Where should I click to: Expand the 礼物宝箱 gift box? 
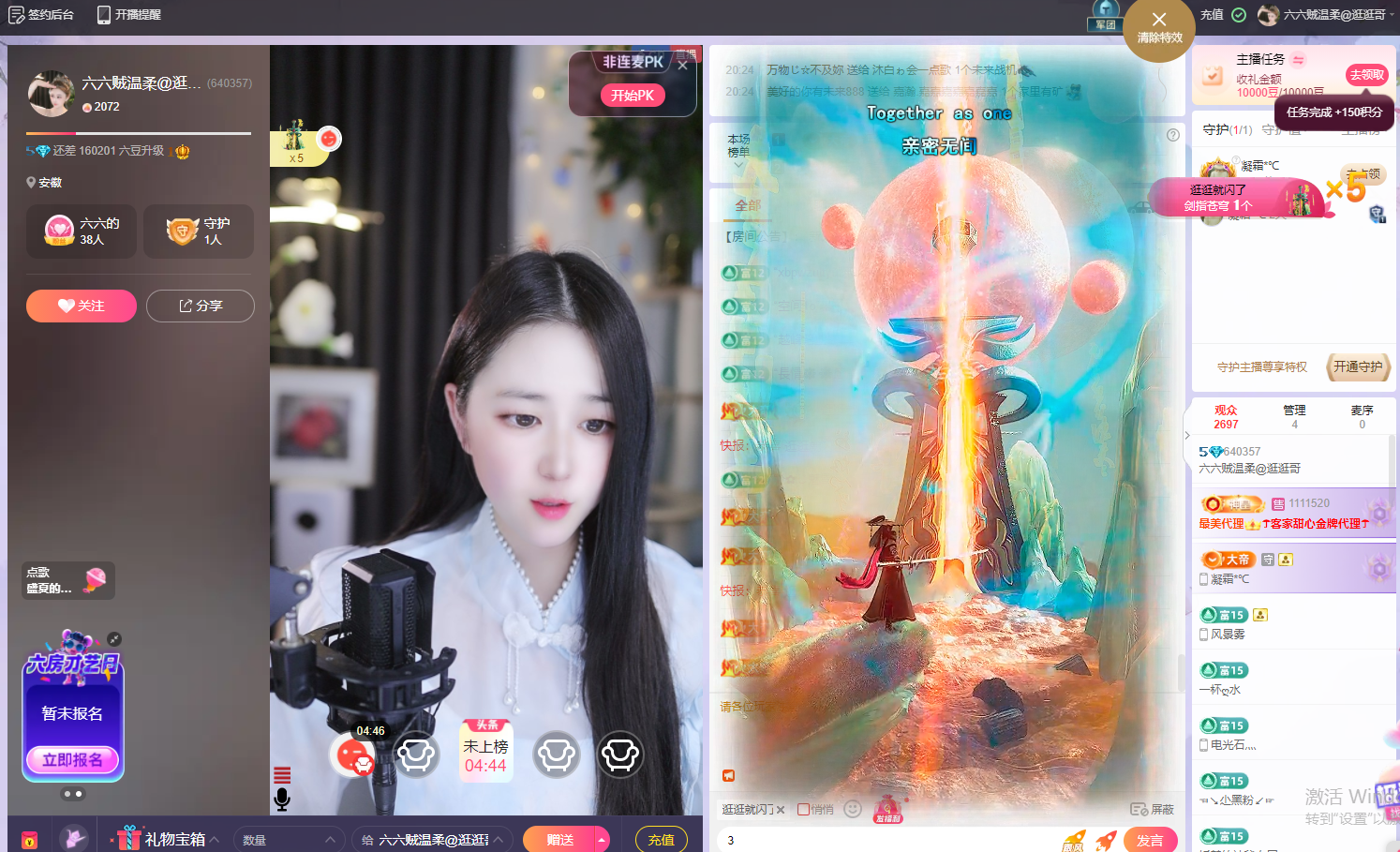[x=168, y=839]
